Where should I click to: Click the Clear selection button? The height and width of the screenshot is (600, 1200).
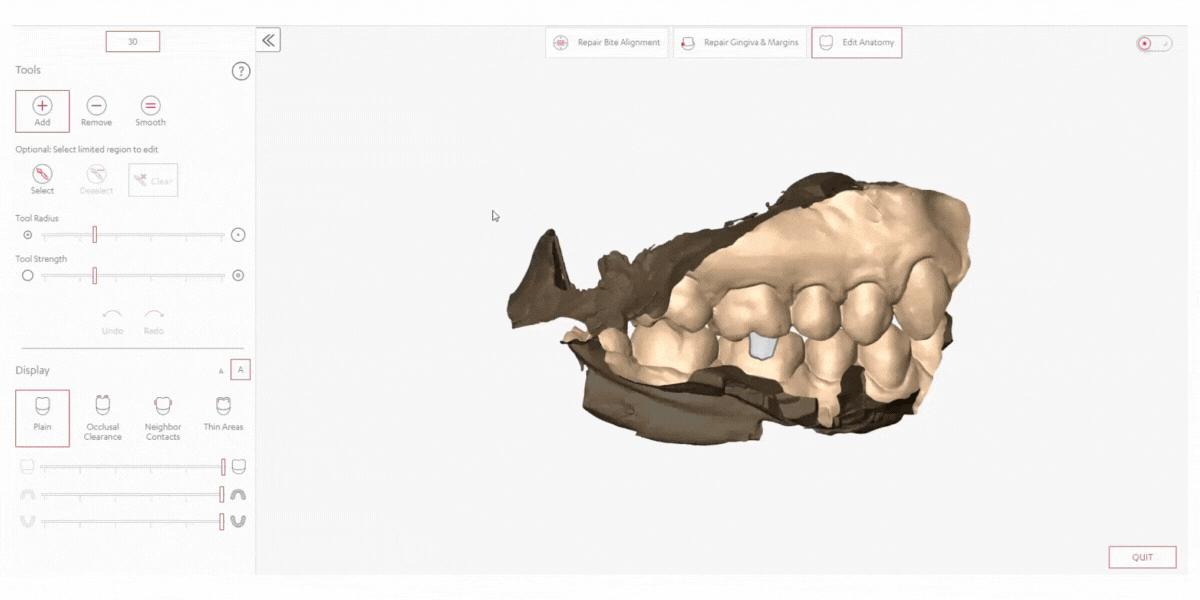[x=153, y=180]
